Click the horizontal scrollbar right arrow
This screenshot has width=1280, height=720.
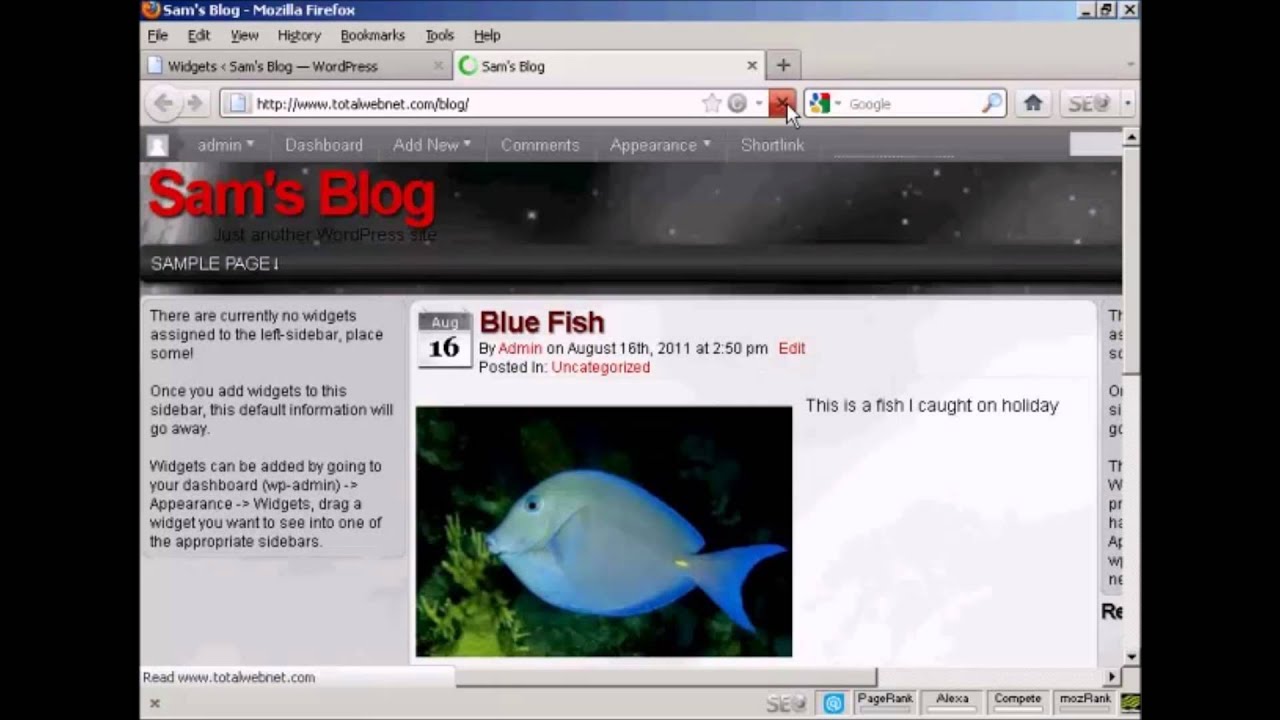click(x=1112, y=677)
